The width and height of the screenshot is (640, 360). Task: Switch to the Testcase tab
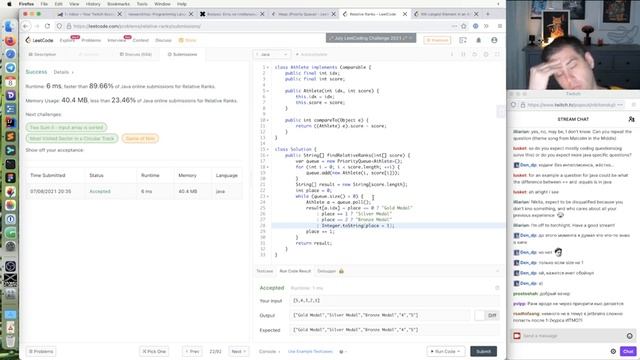pos(264,271)
